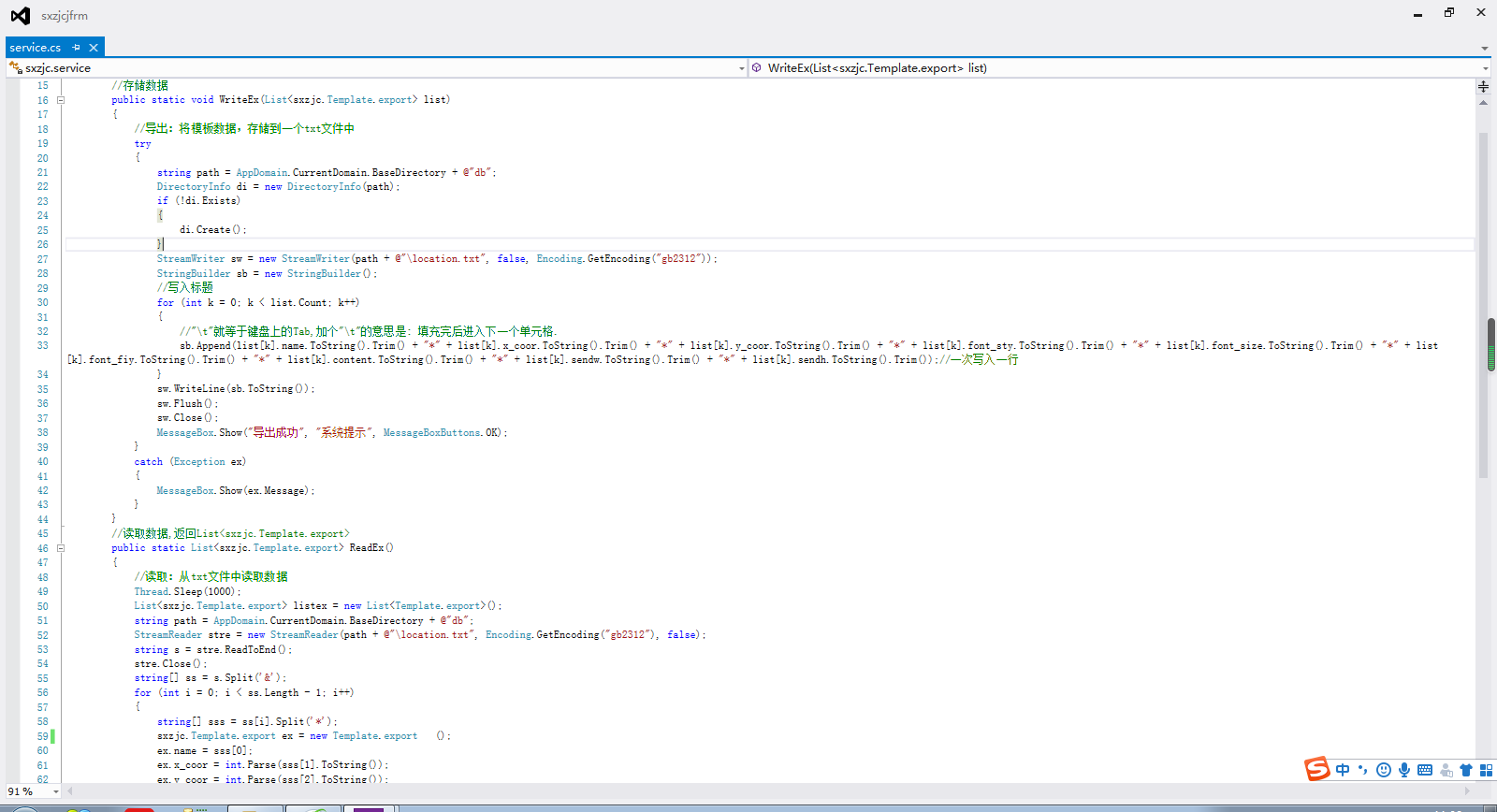Click the ReadEx method name on line 46
This screenshot has height=812, width=1497.
click(x=367, y=548)
